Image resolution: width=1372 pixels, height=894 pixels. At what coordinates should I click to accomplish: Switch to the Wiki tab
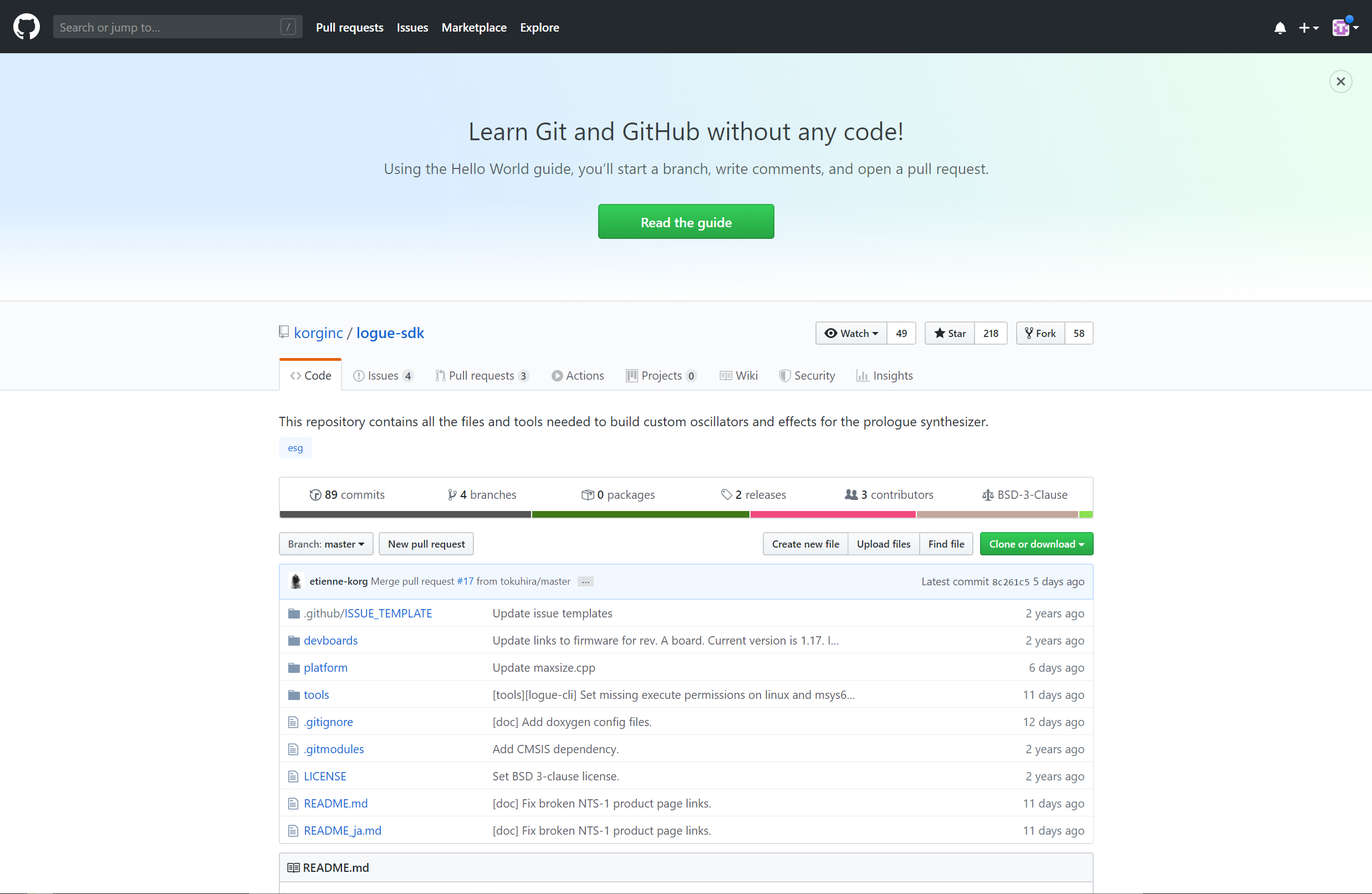738,375
